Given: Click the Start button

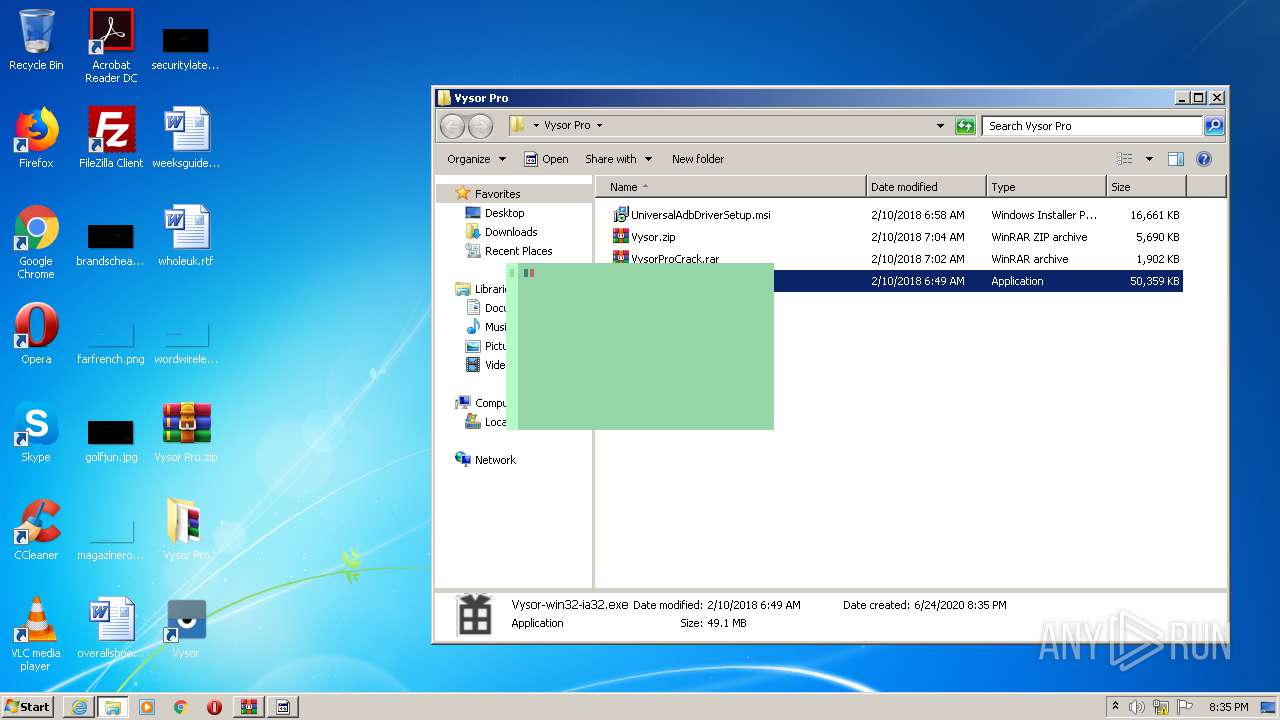Looking at the screenshot, I should [28, 707].
